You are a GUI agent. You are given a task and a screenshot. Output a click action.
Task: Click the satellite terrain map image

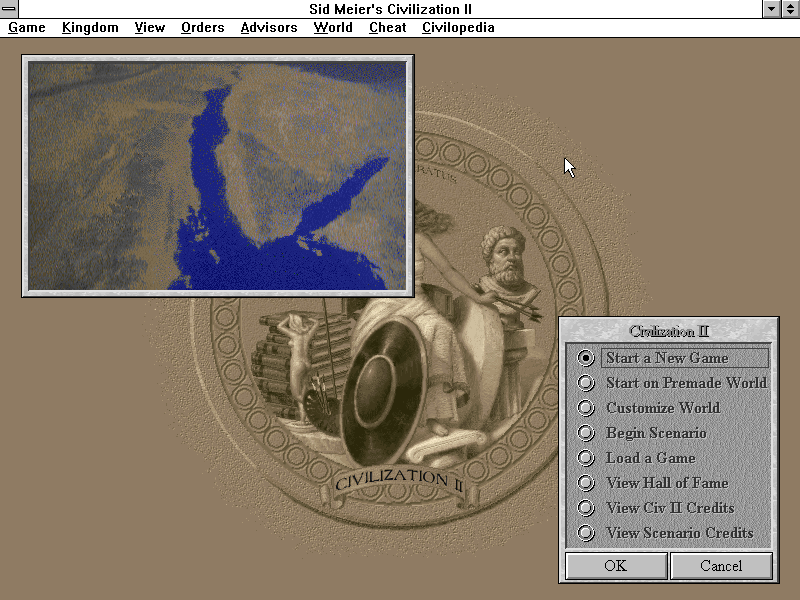(217, 176)
